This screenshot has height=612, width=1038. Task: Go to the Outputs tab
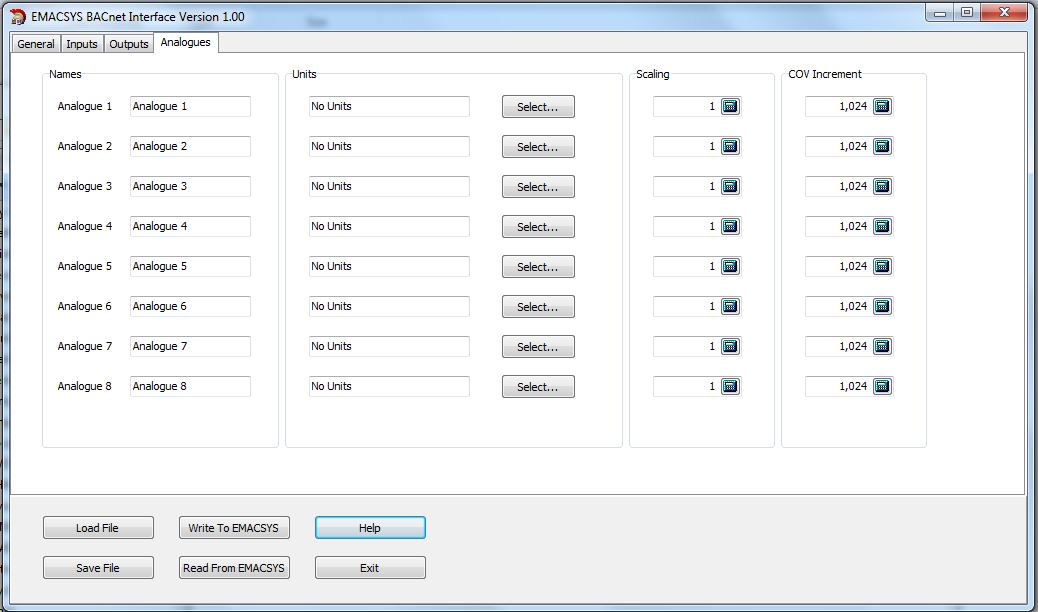click(128, 44)
